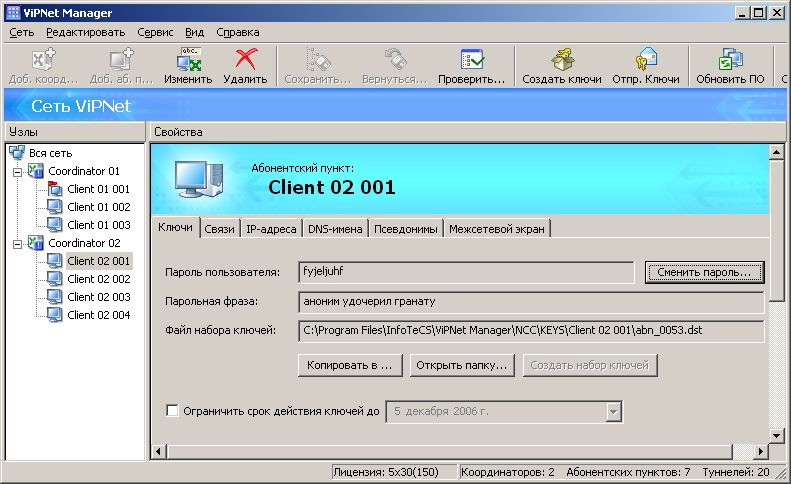Open the key expiry date dropdown
Screen dimensions: 791x484
(613, 412)
